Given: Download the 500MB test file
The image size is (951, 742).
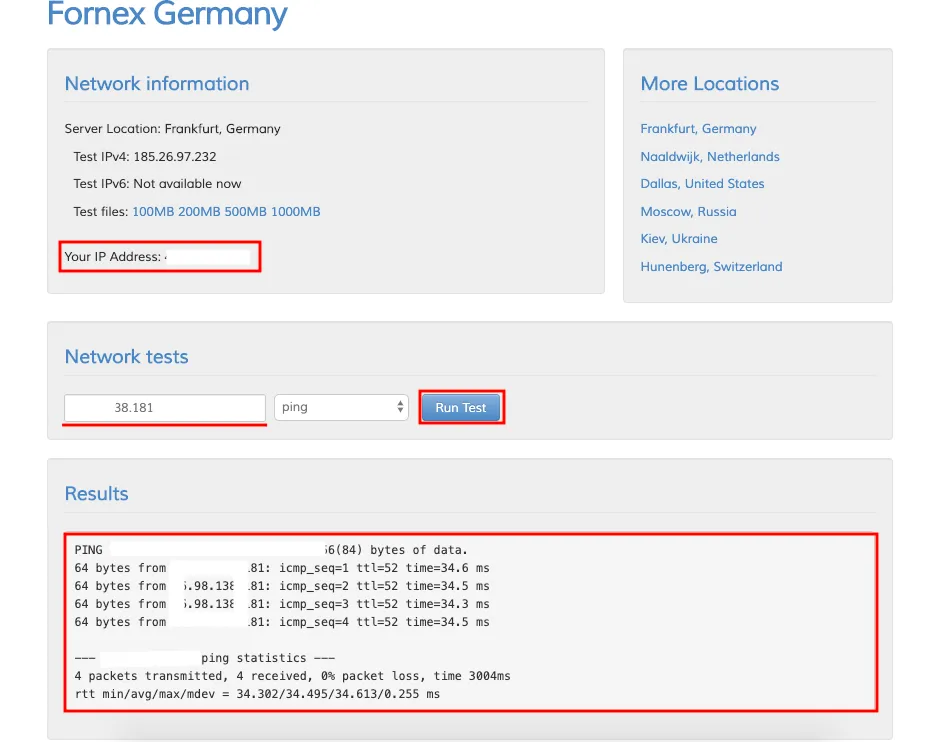Looking at the screenshot, I should click(x=246, y=212).
